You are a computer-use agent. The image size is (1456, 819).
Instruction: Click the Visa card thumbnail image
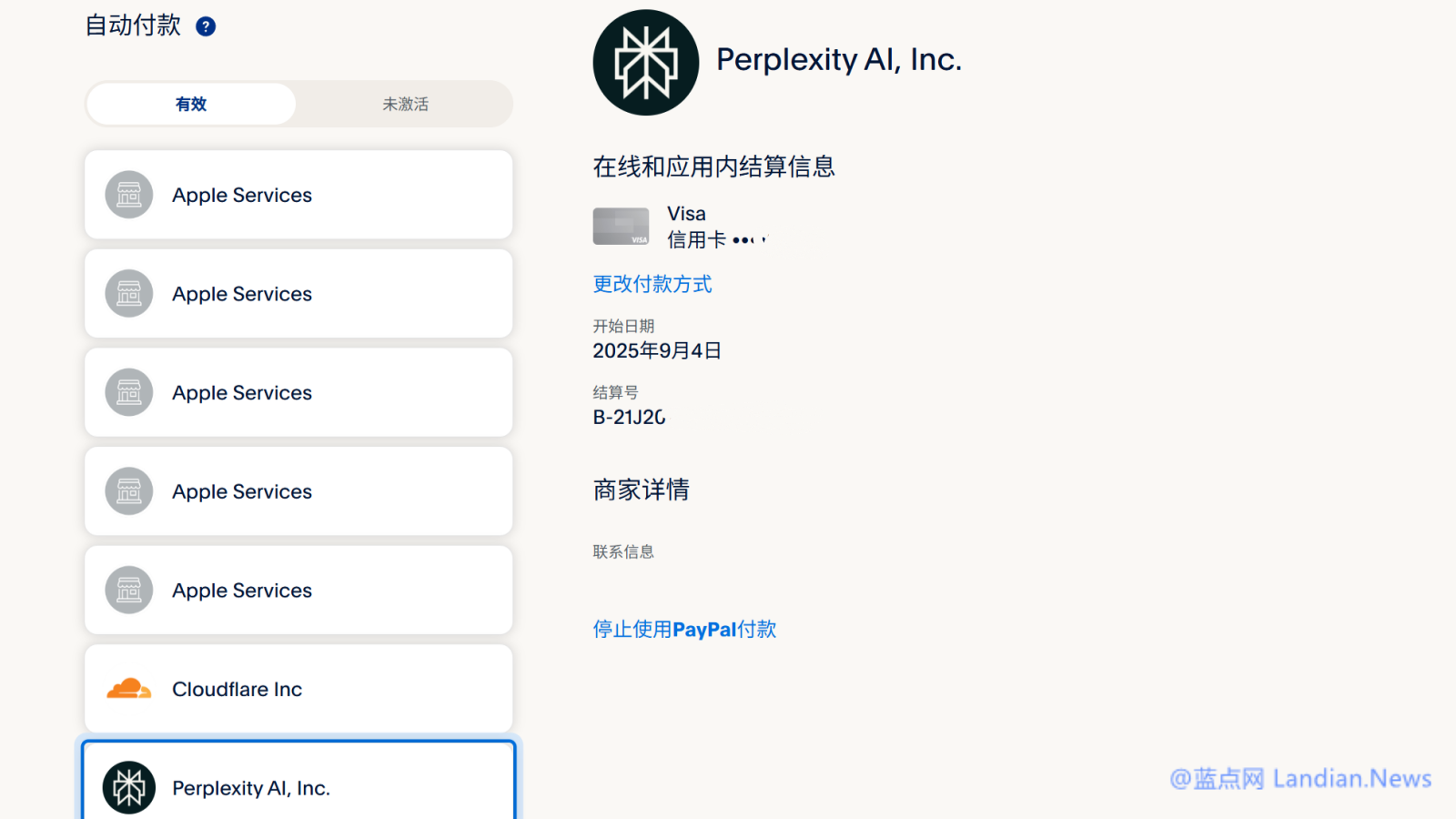coord(621,227)
